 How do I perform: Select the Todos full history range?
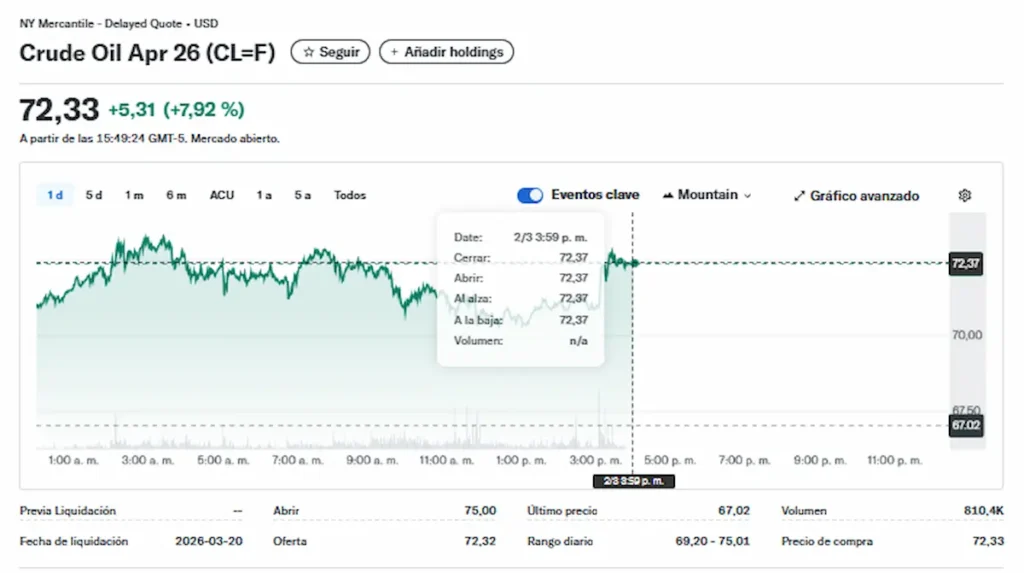(x=350, y=195)
